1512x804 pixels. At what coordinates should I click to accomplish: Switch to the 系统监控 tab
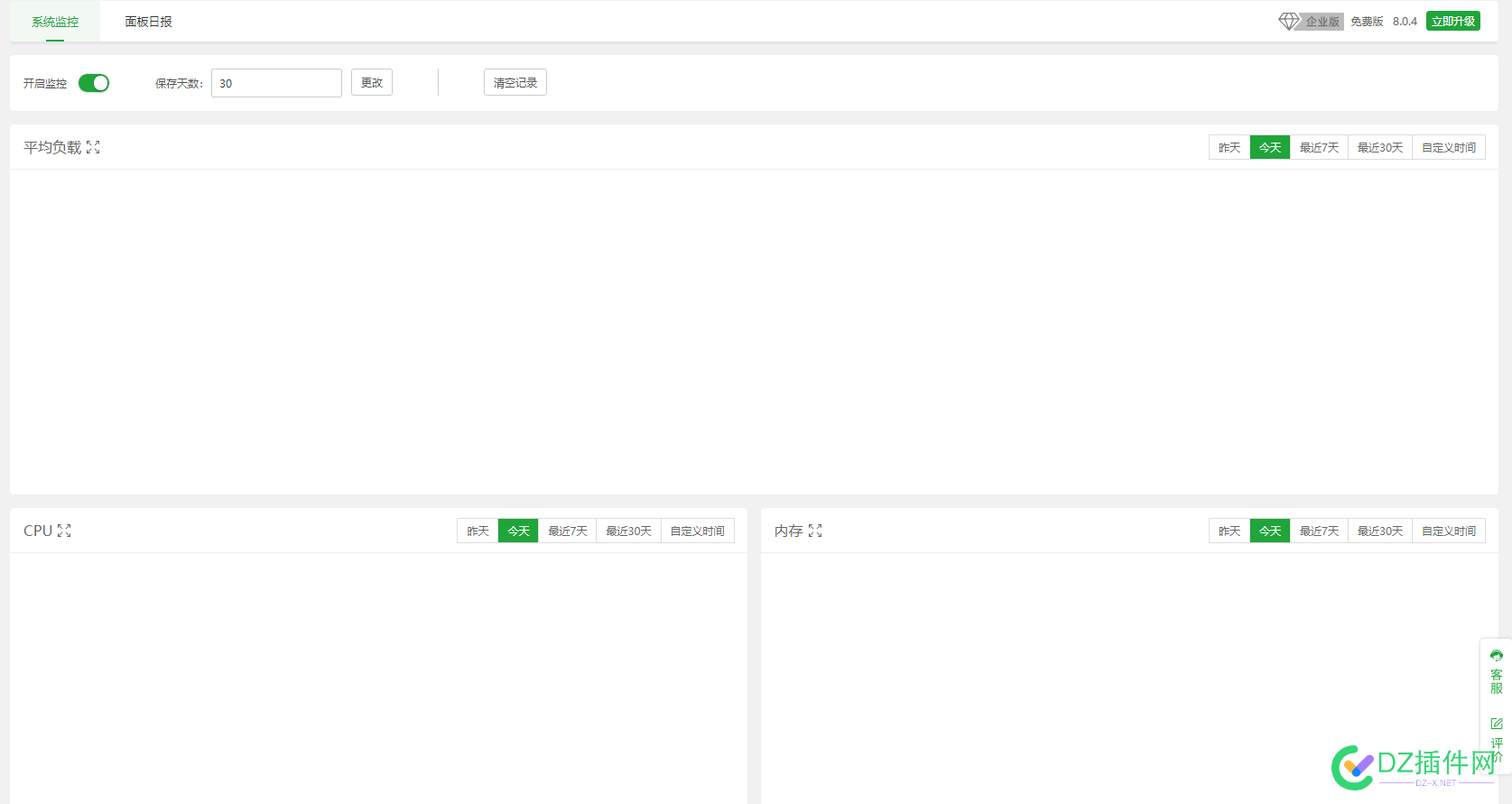click(x=55, y=22)
